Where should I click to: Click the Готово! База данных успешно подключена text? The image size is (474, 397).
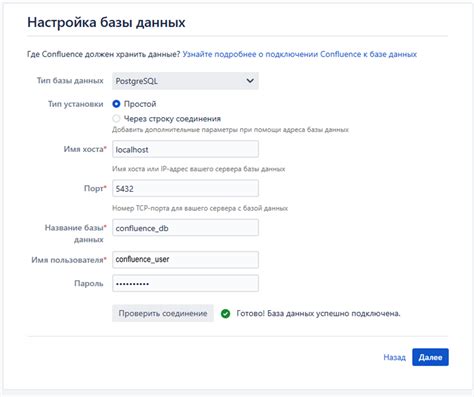pyautogui.click(x=318, y=313)
